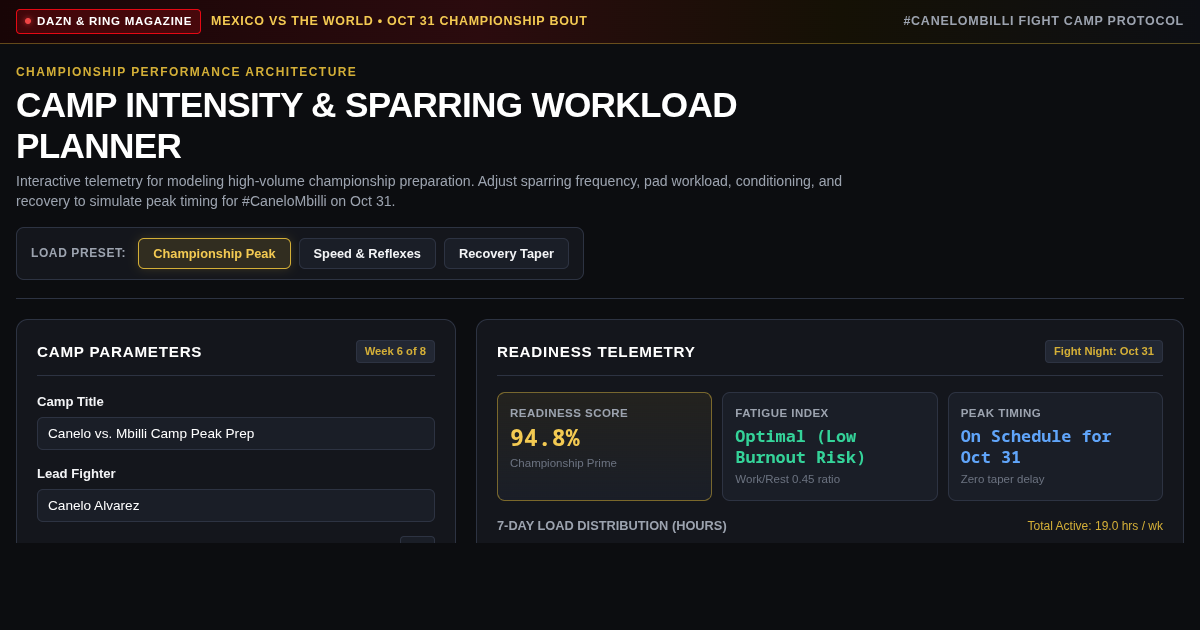Click the 94.8% readiness value
Screen dimensions: 1200x630
tap(545, 438)
